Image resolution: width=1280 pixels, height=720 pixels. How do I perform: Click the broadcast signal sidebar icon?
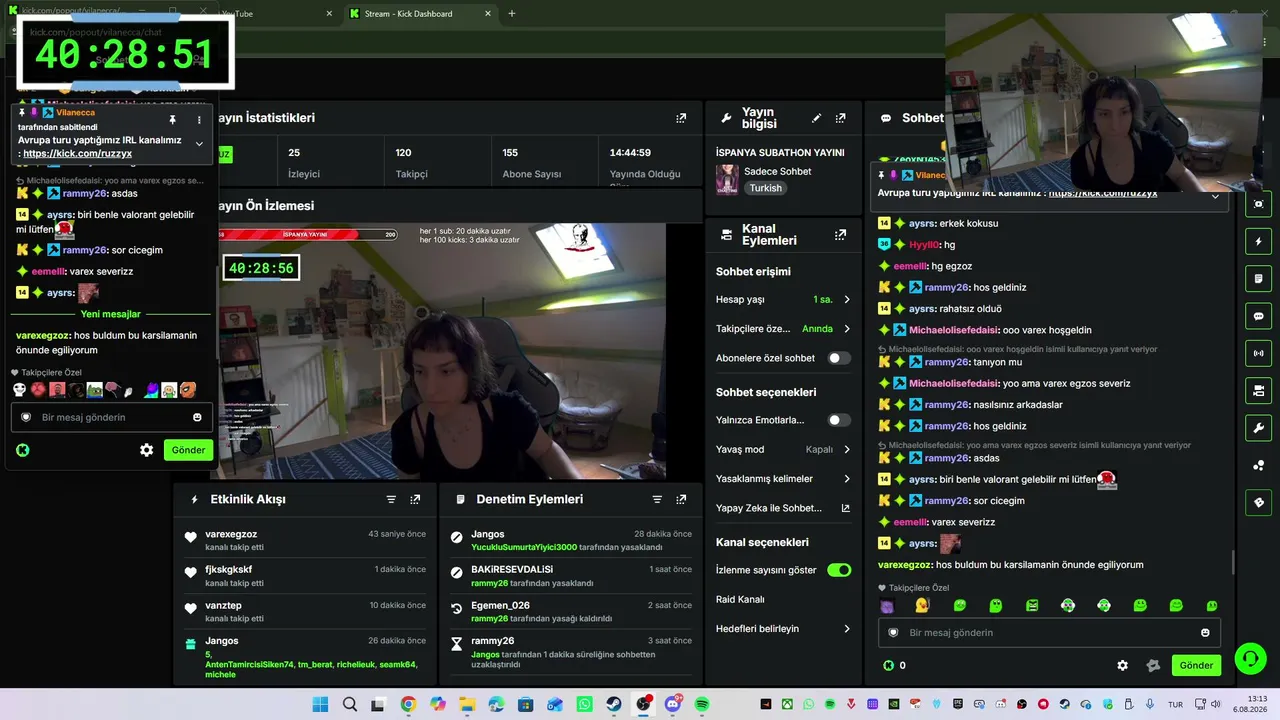coord(1258,353)
